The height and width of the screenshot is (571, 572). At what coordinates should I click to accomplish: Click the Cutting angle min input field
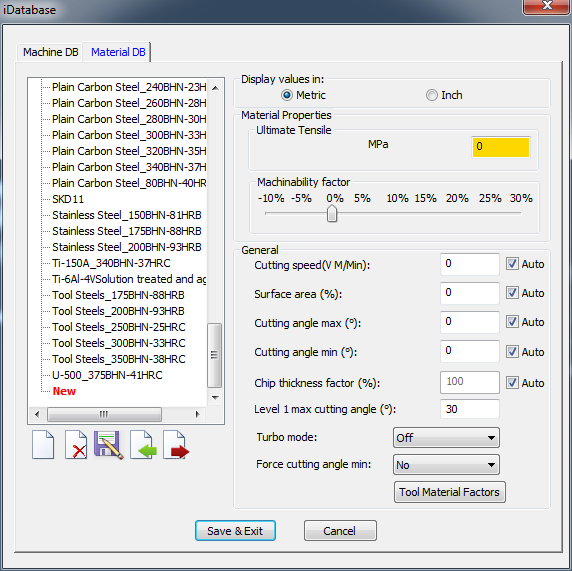tap(469, 351)
